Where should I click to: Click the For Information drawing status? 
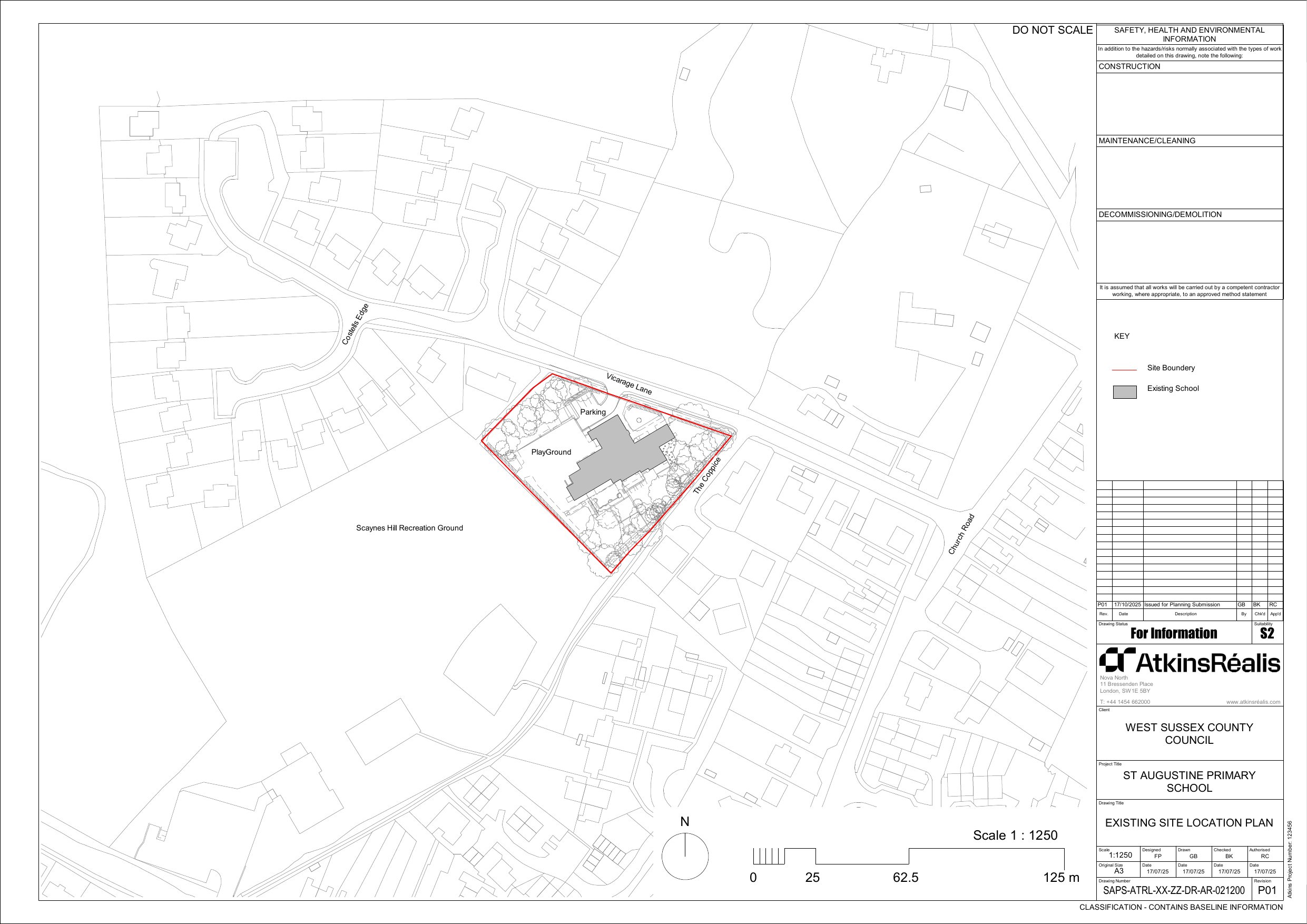pyautogui.click(x=1173, y=634)
